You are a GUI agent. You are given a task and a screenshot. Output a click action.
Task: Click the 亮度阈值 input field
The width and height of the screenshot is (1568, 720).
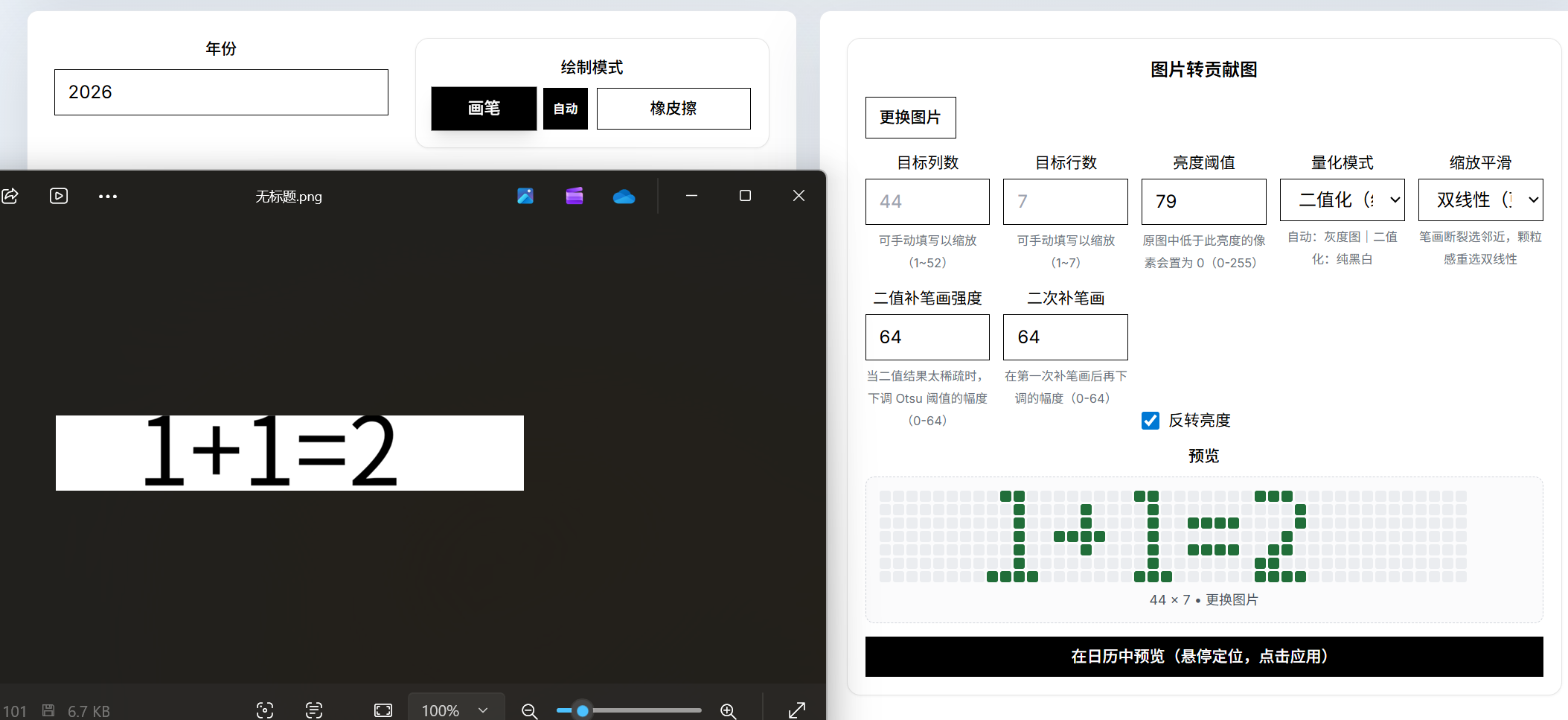(x=1203, y=202)
